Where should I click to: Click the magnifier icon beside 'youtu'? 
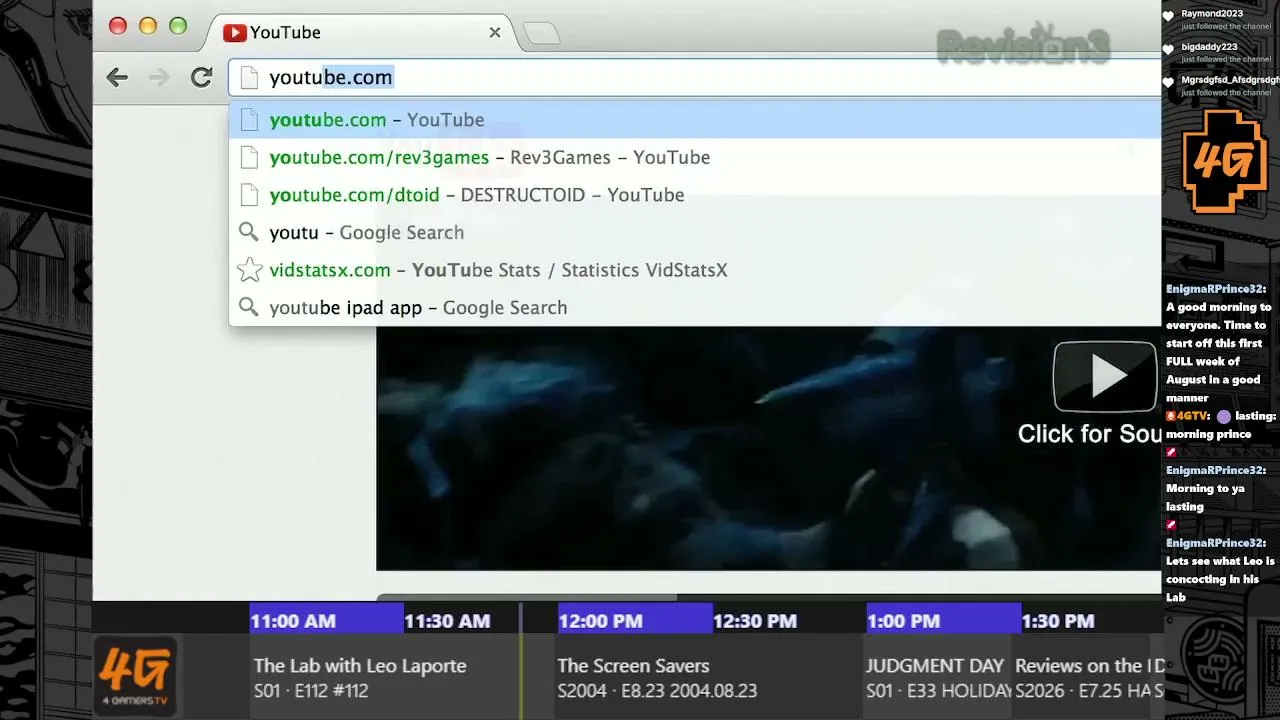[249, 232]
